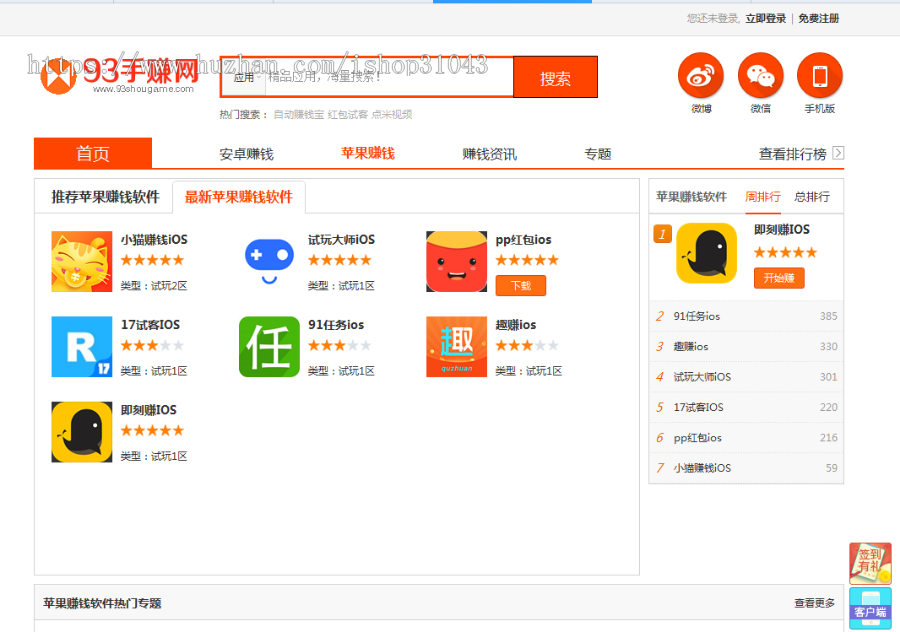
Task: Click the pp红包ios title in main list
Action: pyautogui.click(x=523, y=240)
